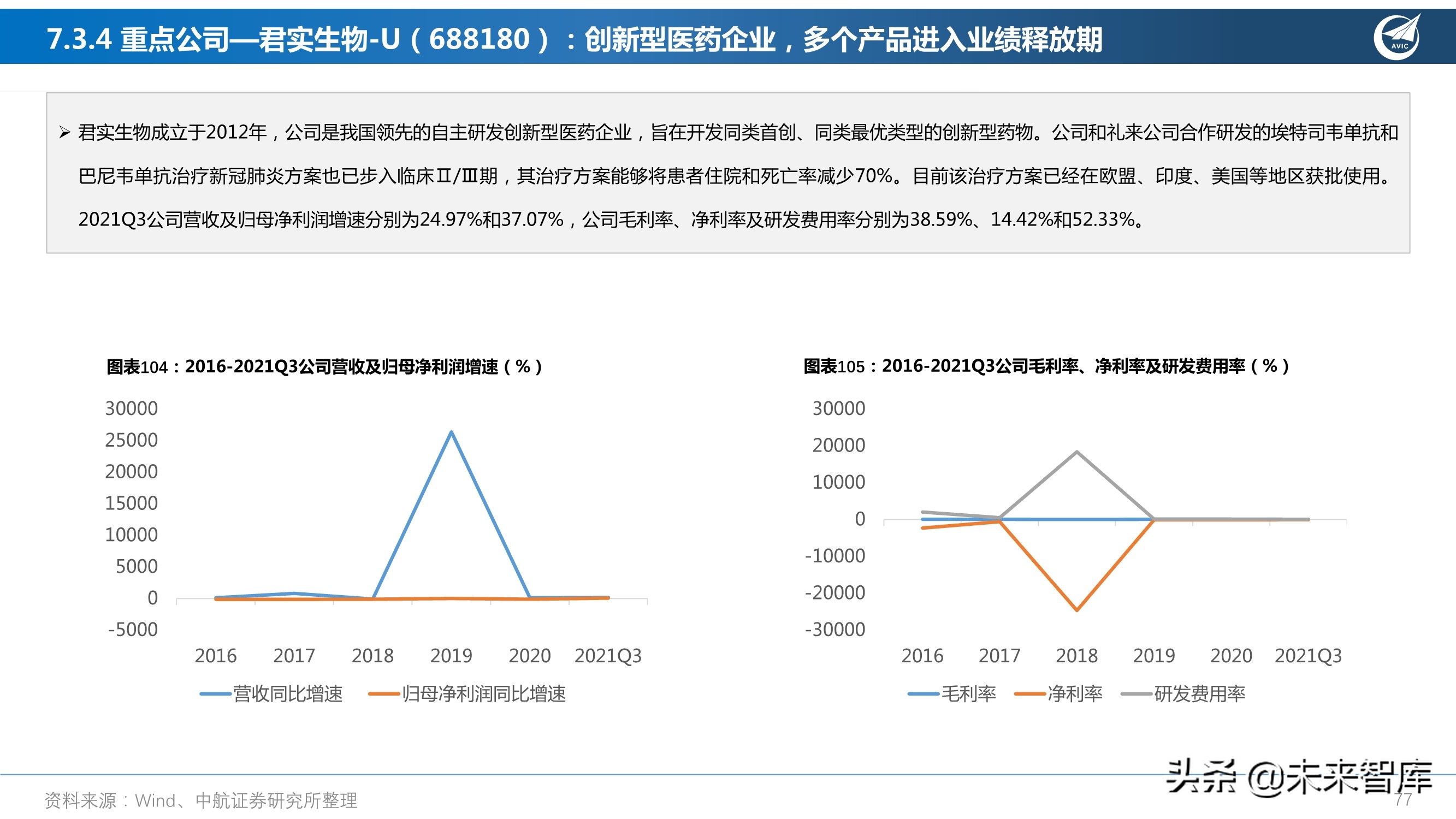Click the source note 资料来源：Wind、中航证券研究所整理
Image resolution: width=1456 pixels, height=819 pixels.
[x=201, y=800]
